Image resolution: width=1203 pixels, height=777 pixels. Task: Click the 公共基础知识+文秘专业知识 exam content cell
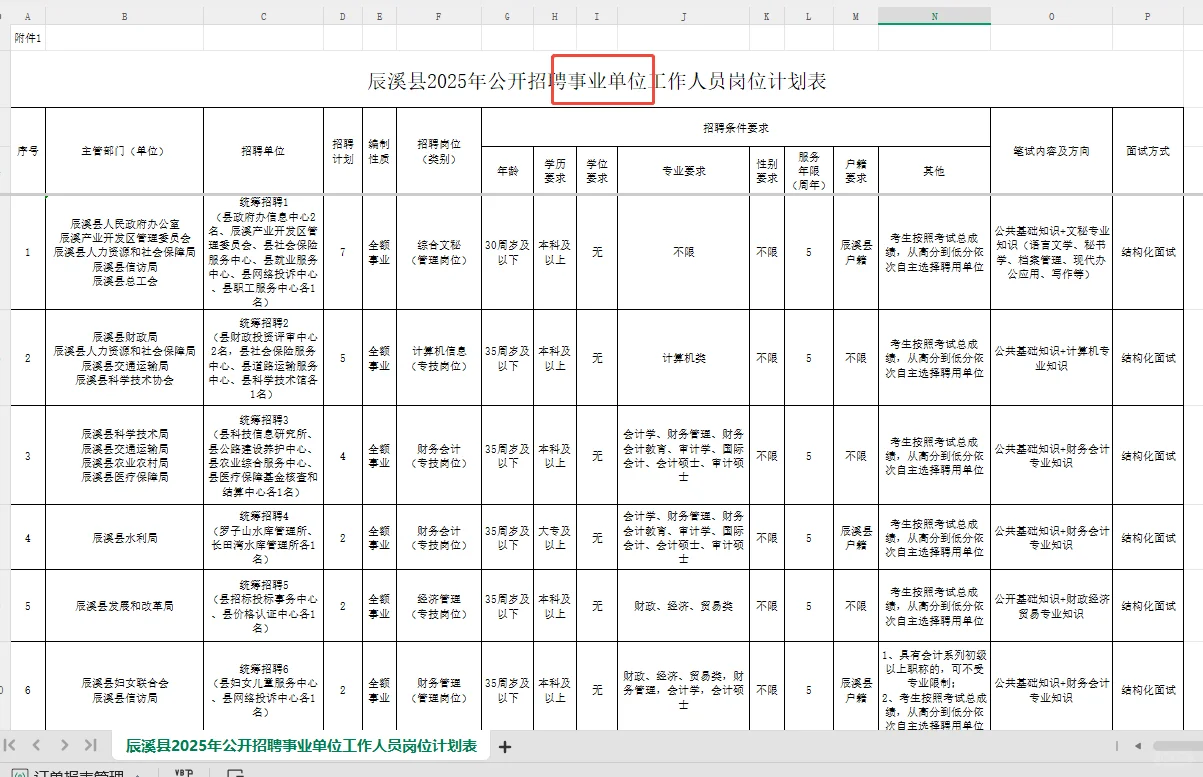[x=1051, y=252]
